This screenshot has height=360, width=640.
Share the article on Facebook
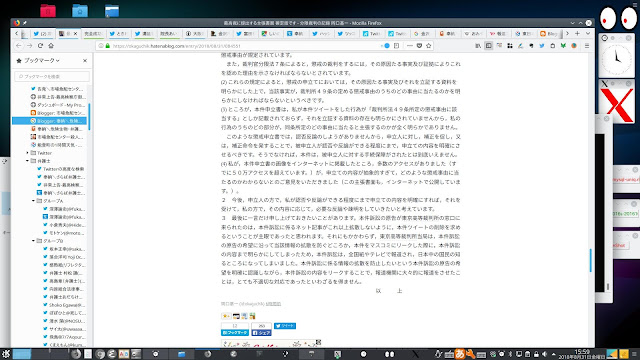click(261, 333)
